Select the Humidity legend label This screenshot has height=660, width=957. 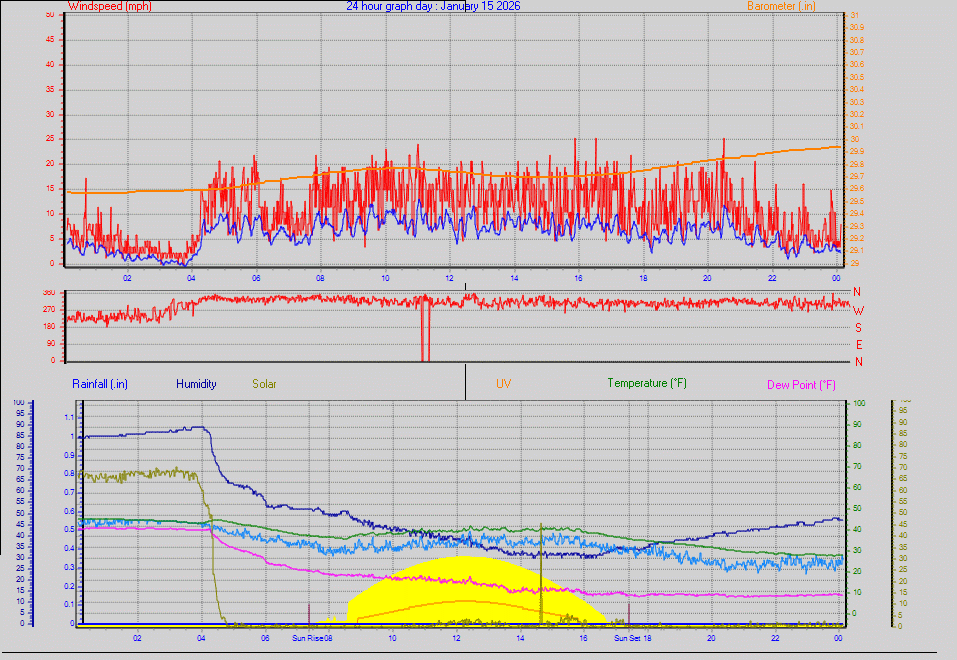click(196, 384)
